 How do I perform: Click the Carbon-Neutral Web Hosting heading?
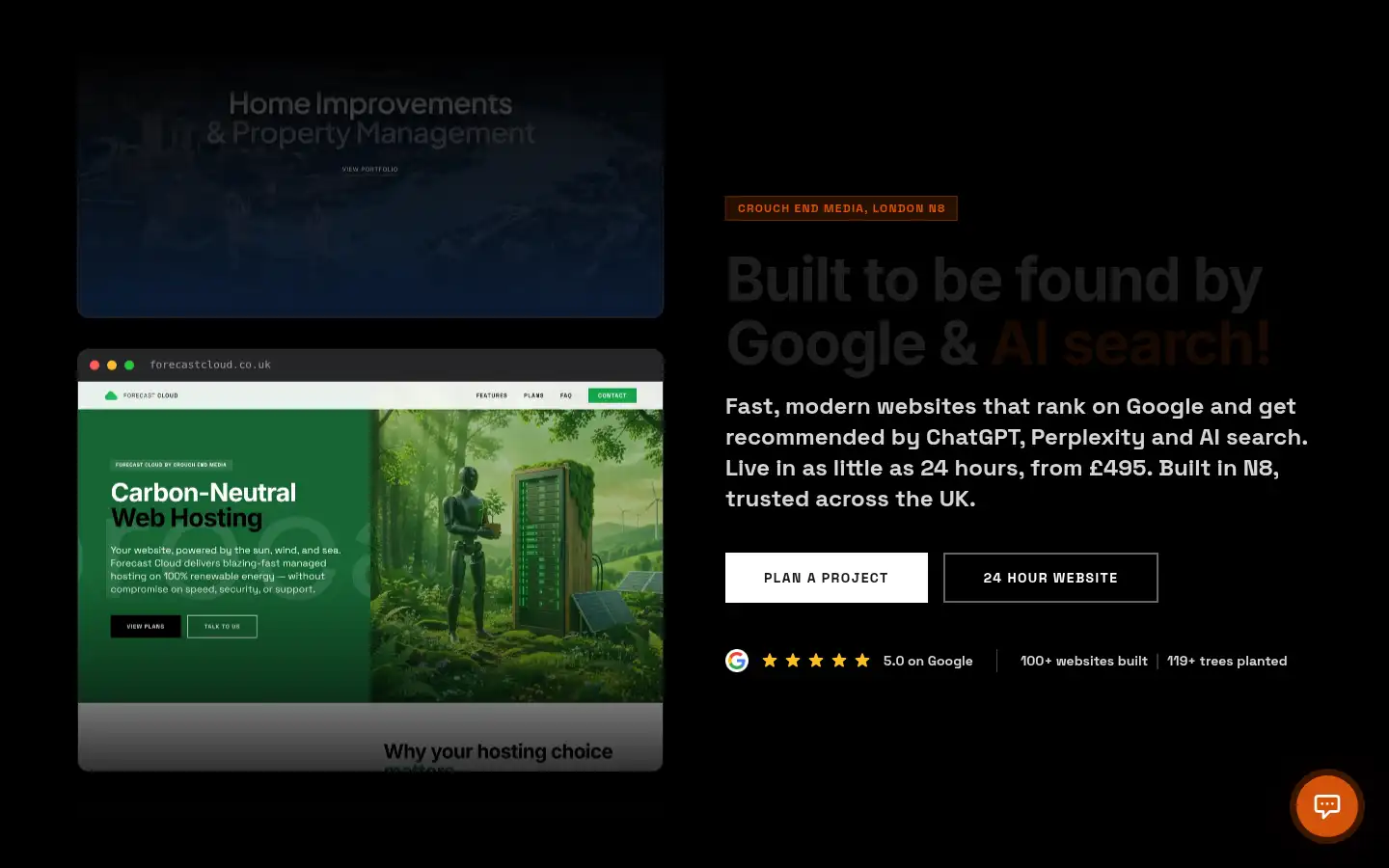pos(204,505)
